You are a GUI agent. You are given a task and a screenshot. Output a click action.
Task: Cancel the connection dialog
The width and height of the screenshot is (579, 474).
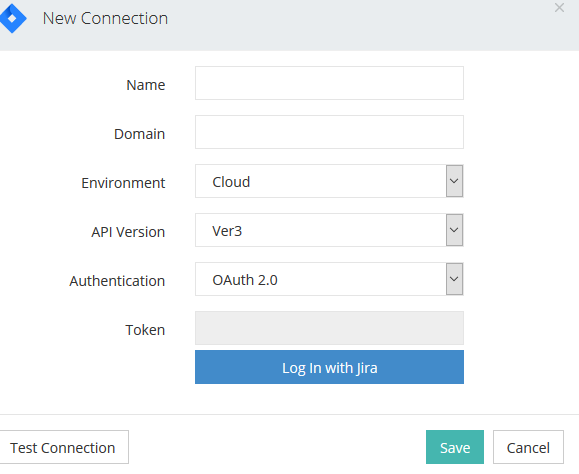[x=528, y=447]
